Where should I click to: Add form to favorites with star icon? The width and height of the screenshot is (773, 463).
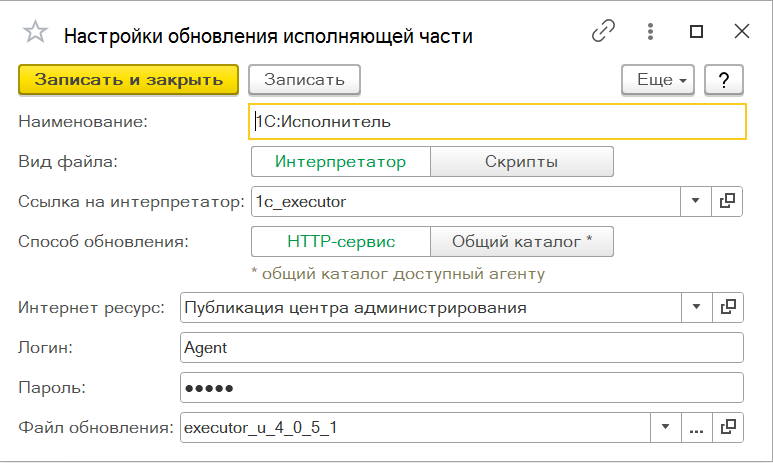(35, 33)
